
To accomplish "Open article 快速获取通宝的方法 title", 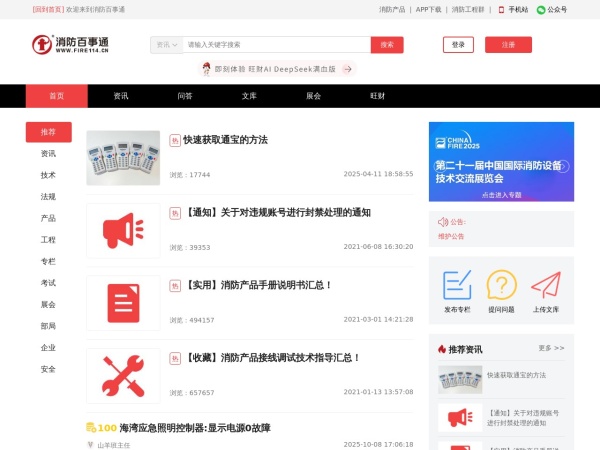I will click(x=225, y=140).
